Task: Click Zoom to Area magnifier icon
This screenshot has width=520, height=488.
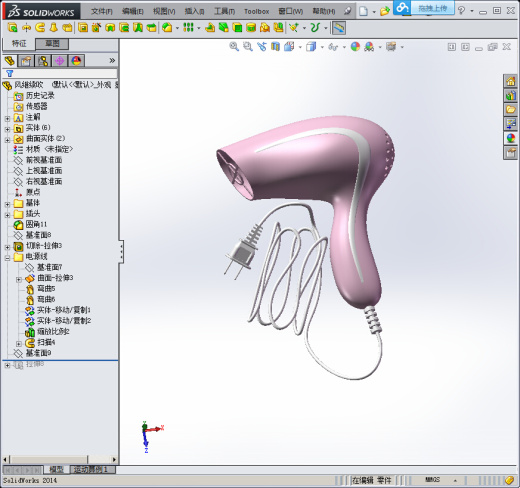Action: [248, 47]
